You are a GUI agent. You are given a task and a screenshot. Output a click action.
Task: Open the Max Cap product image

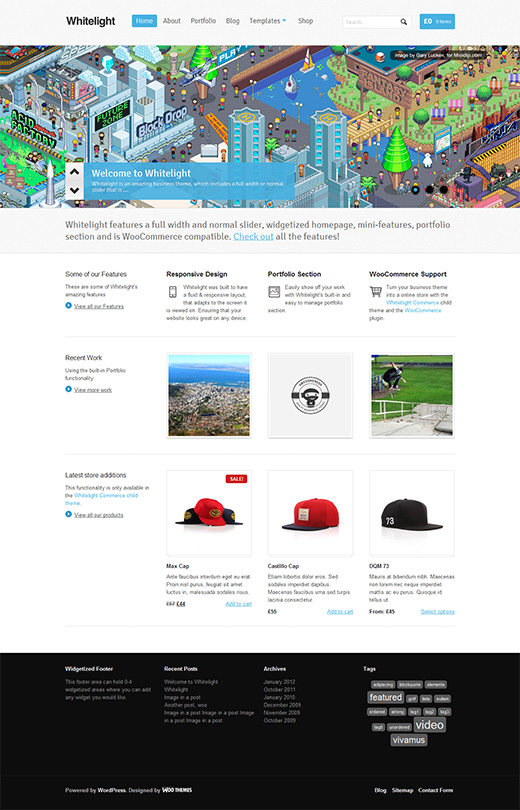click(x=209, y=513)
